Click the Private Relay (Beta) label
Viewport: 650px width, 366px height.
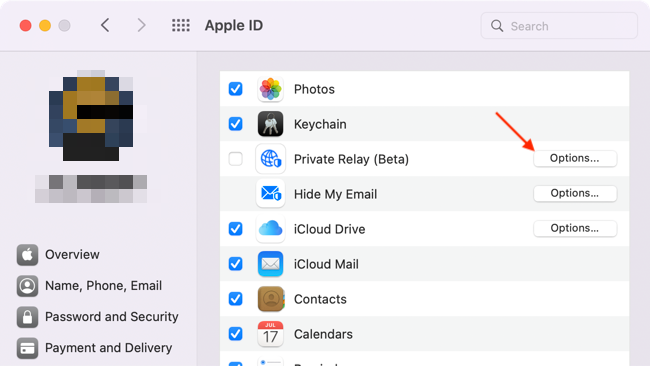tap(351, 159)
